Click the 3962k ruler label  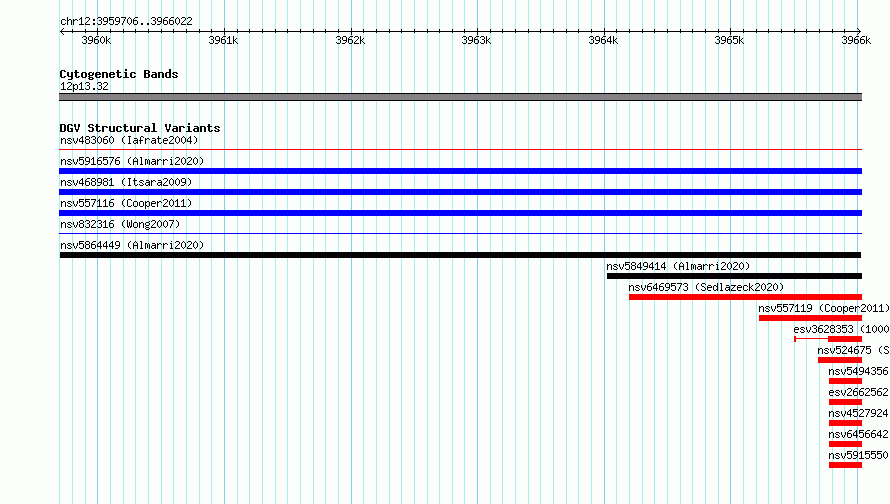[x=350, y=40]
